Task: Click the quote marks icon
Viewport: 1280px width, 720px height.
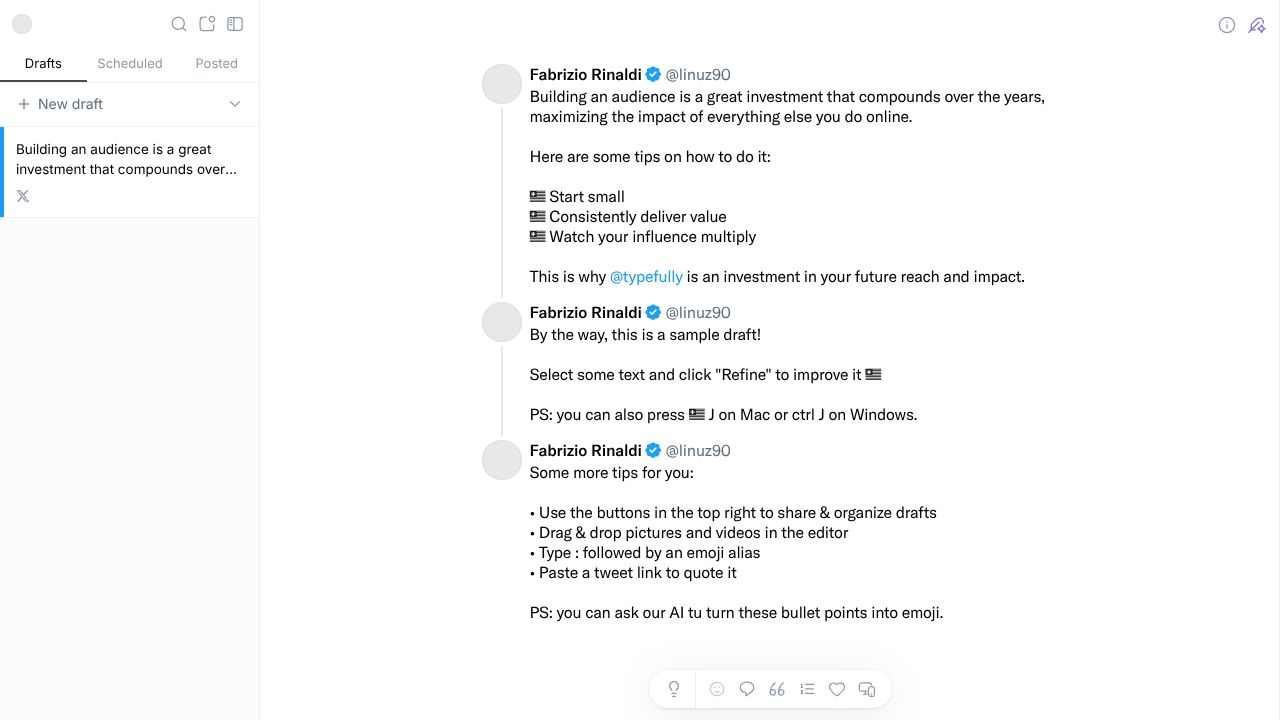Action: point(777,689)
